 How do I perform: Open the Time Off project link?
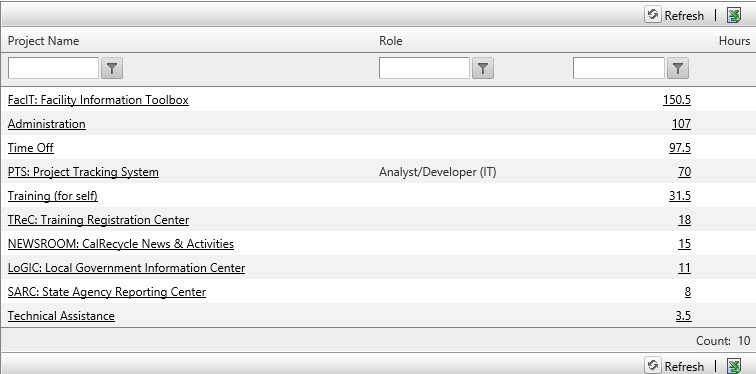click(31, 148)
